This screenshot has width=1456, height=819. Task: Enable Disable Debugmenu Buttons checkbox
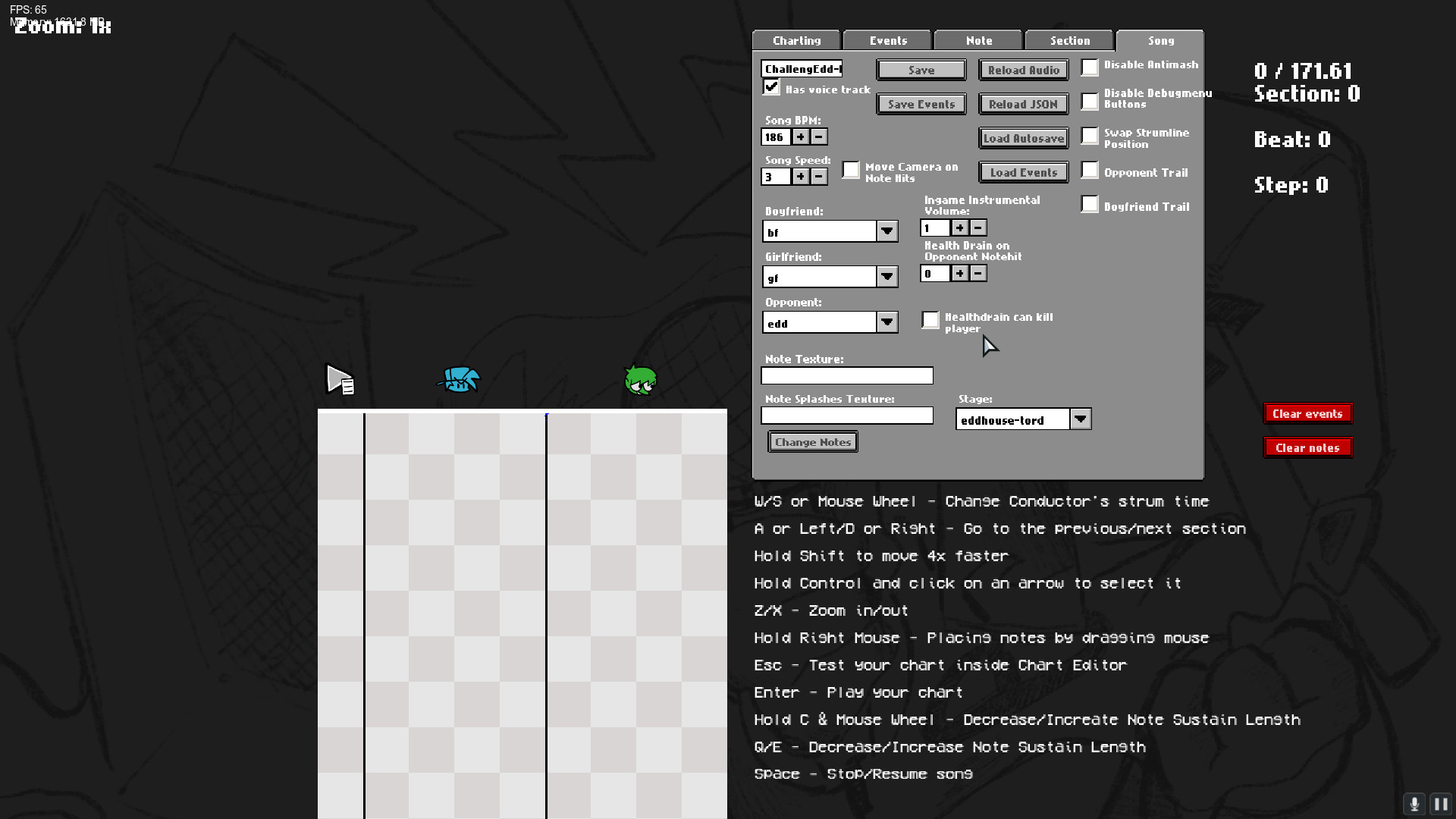[1090, 101]
